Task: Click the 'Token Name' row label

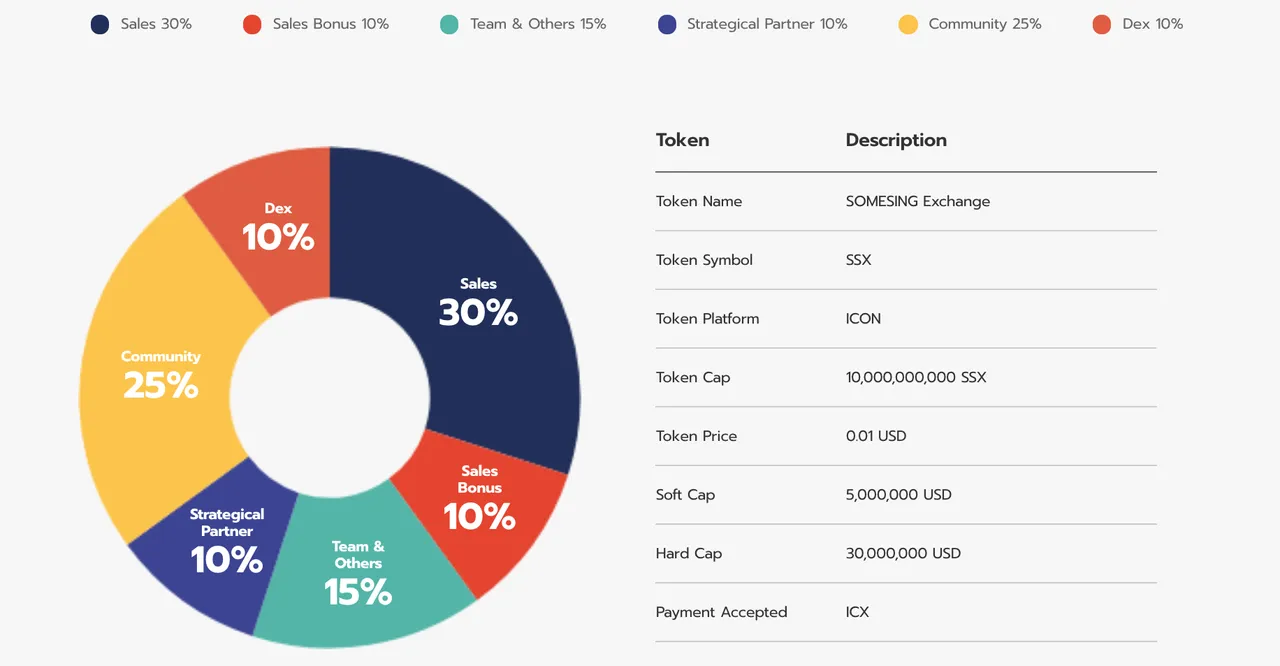Action: (x=699, y=201)
